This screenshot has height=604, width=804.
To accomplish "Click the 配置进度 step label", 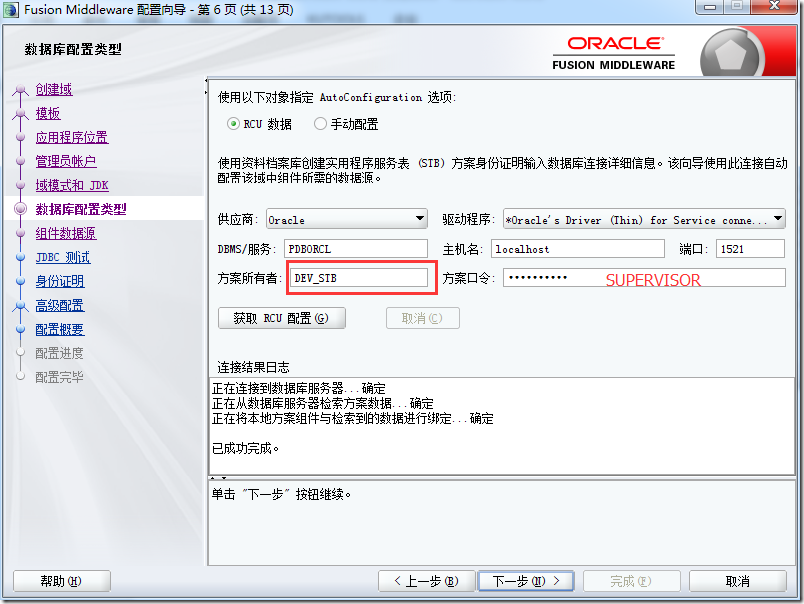I will click(59, 353).
